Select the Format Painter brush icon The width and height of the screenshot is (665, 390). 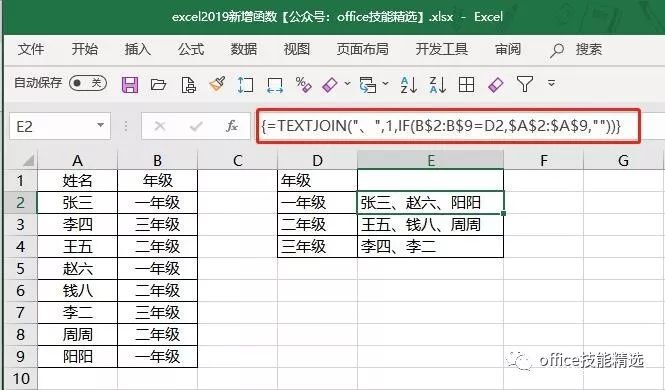[x=217, y=84]
